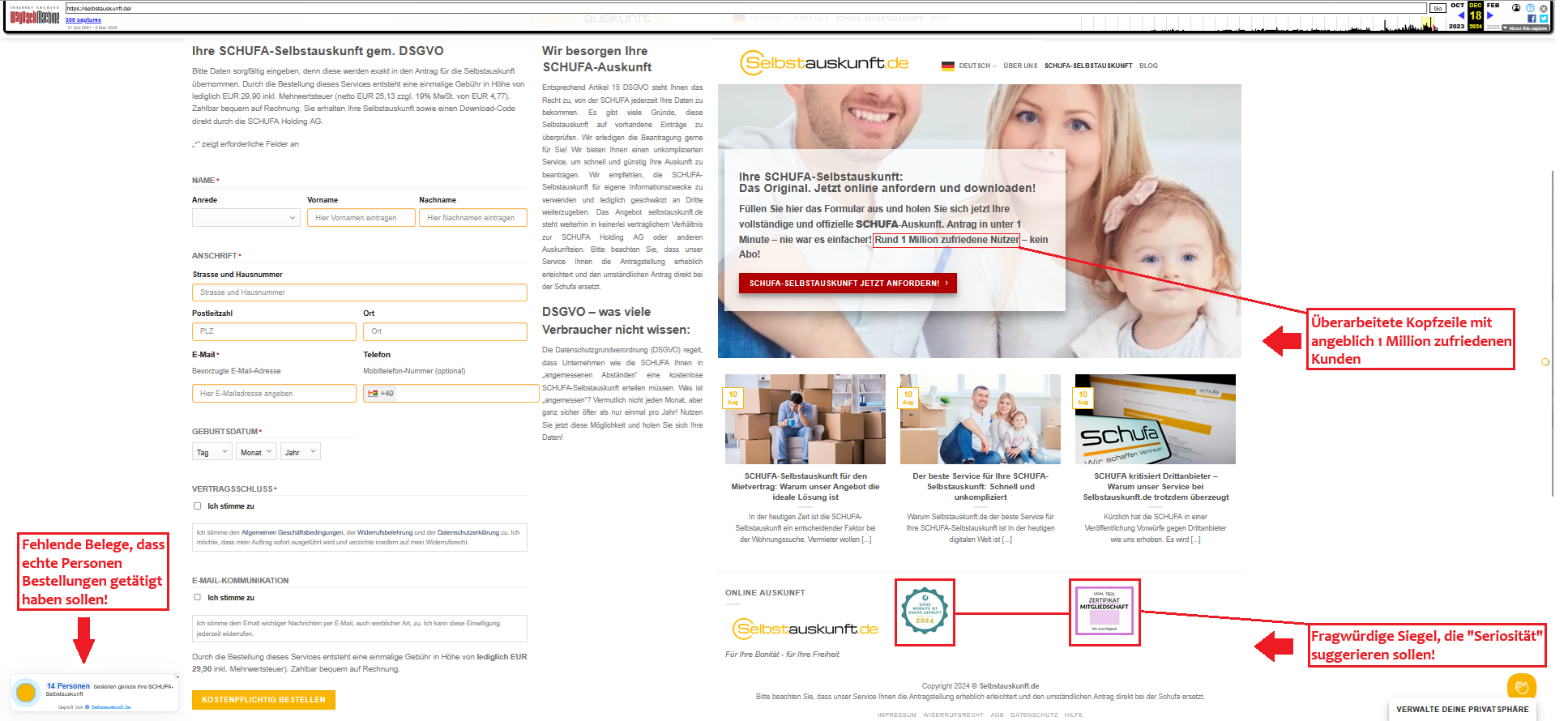Open article SCHUFA-Selbstauskunft für den Mietvertrag
The width and height of the screenshot is (1568, 721).
pyautogui.click(x=805, y=487)
